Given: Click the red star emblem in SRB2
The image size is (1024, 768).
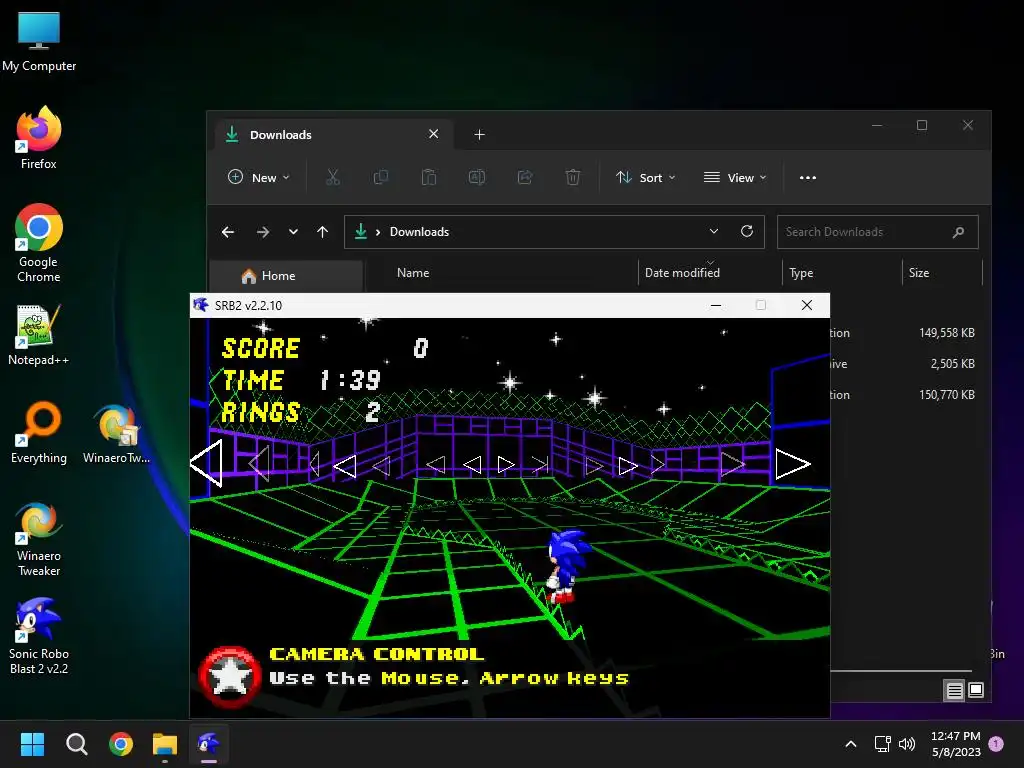Looking at the screenshot, I should point(229,677).
